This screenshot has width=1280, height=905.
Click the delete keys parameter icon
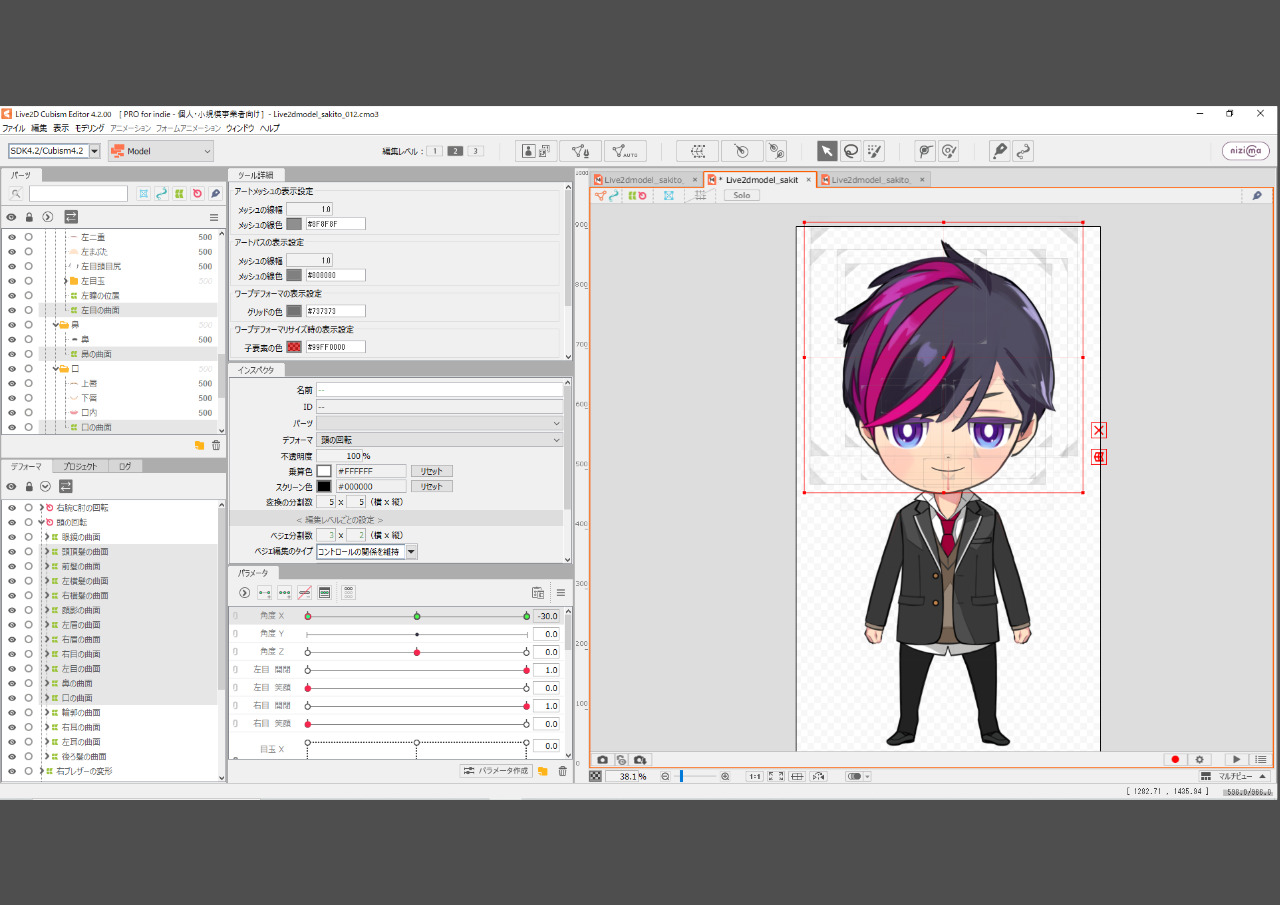point(305,593)
